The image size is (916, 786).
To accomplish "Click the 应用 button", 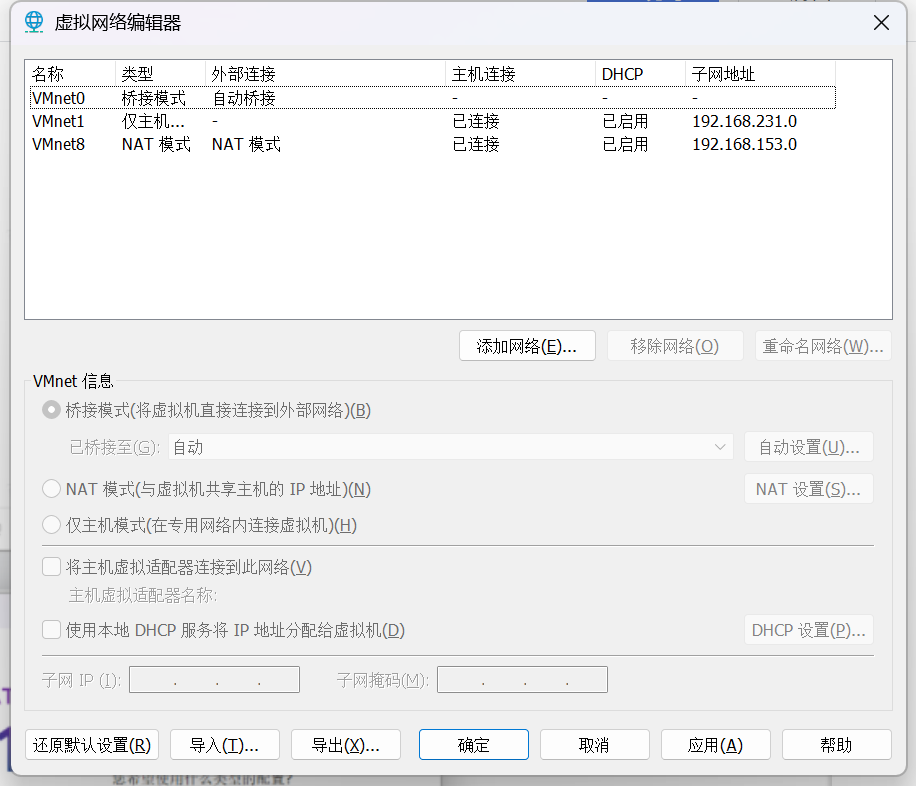I will (716, 745).
